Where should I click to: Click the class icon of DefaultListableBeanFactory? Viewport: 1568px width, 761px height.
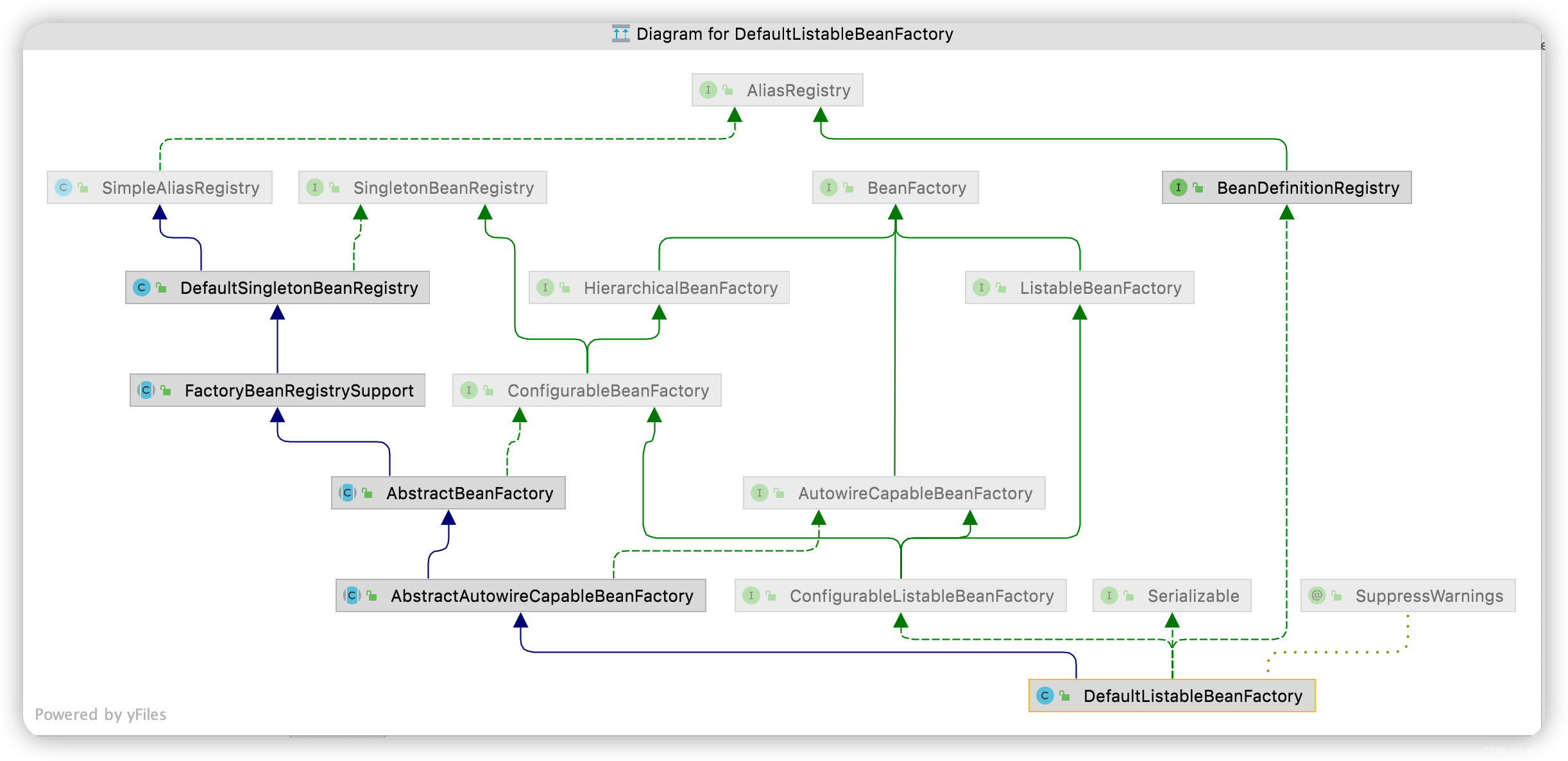(1044, 696)
